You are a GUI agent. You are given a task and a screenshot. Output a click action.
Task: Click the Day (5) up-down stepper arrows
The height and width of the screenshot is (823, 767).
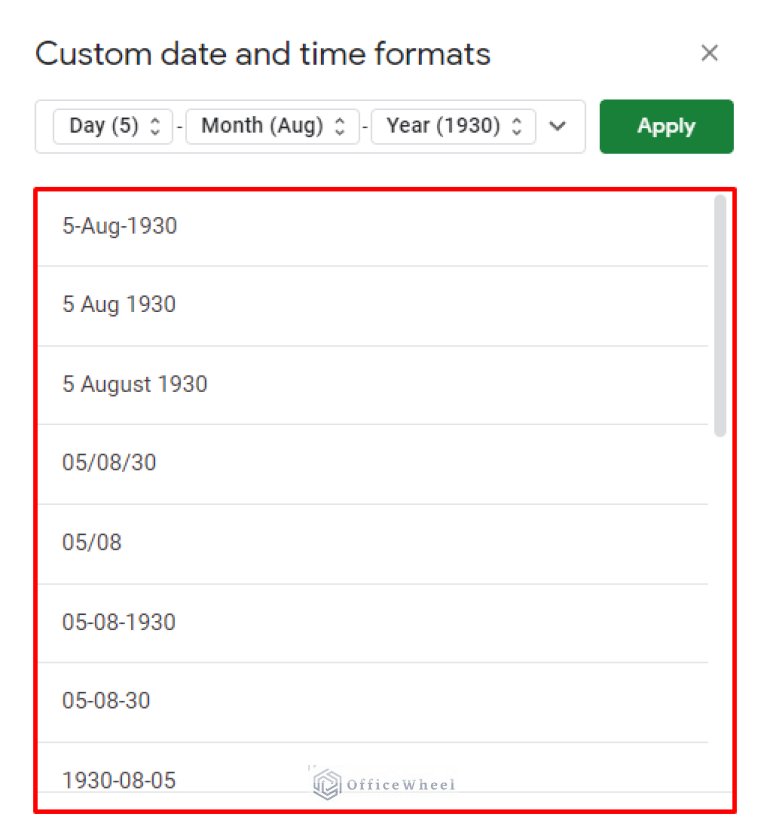click(155, 126)
